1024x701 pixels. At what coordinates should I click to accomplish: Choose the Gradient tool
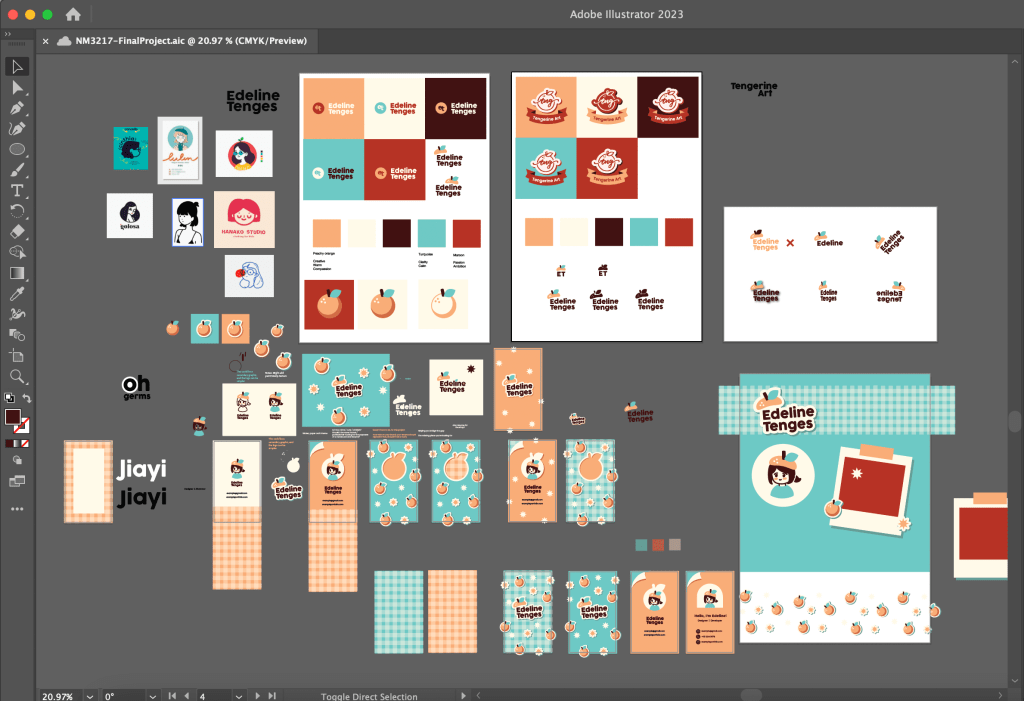pos(17,272)
